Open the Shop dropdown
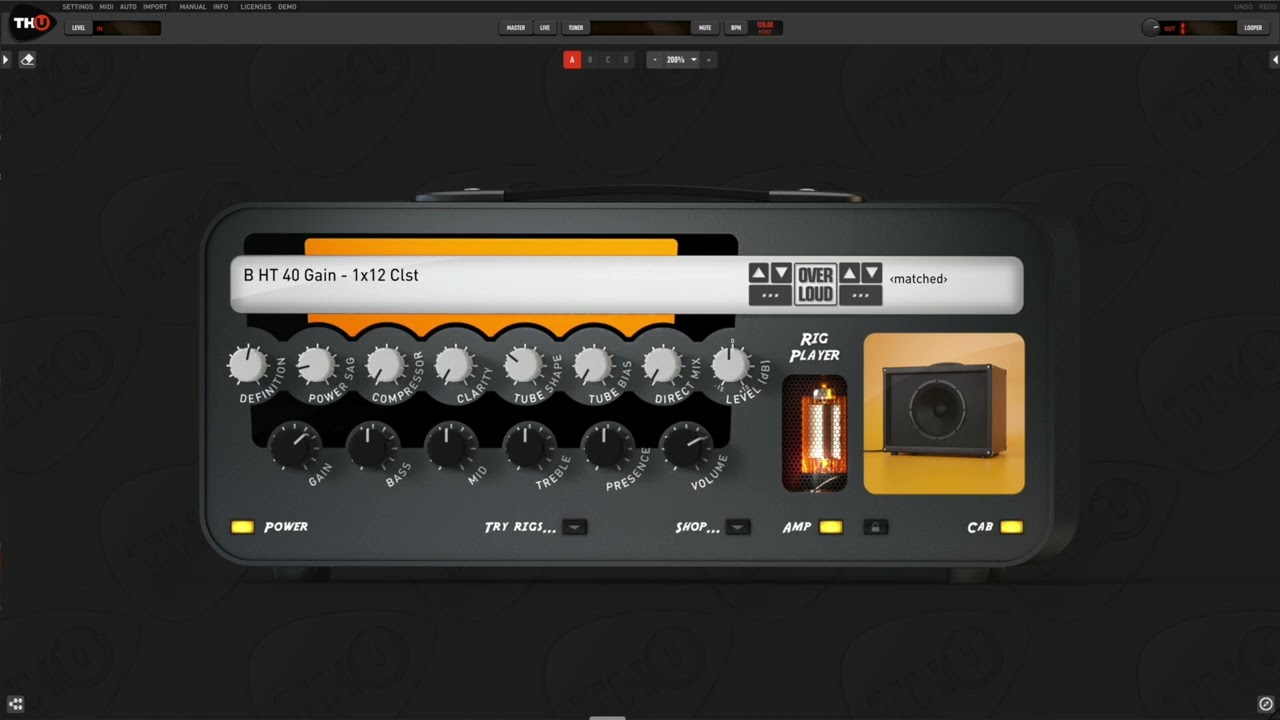 click(x=738, y=527)
